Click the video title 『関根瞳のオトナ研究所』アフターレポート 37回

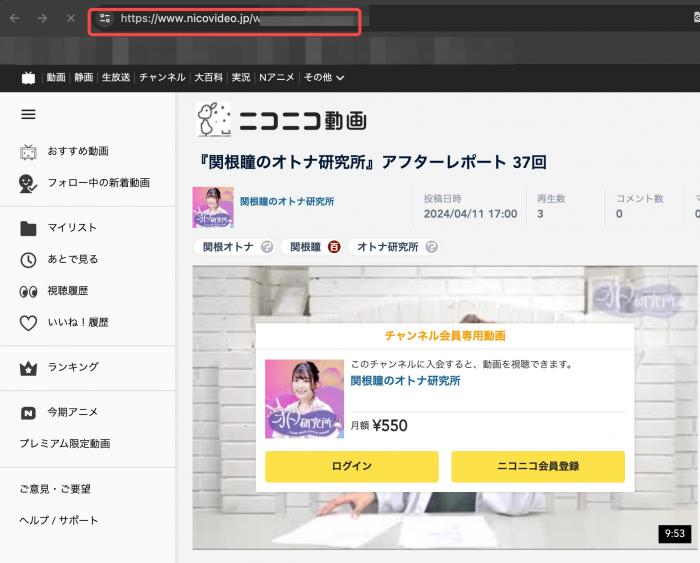pyautogui.click(x=372, y=162)
